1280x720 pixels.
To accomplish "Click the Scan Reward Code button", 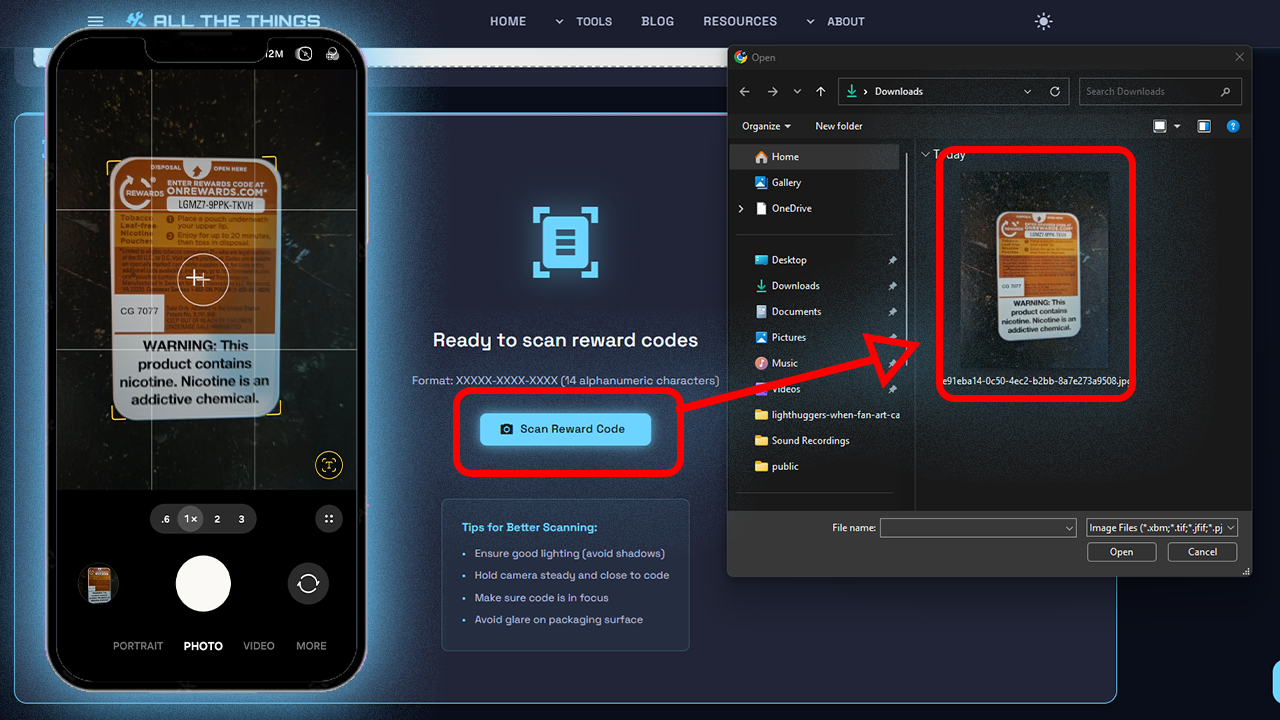I will tap(565, 429).
